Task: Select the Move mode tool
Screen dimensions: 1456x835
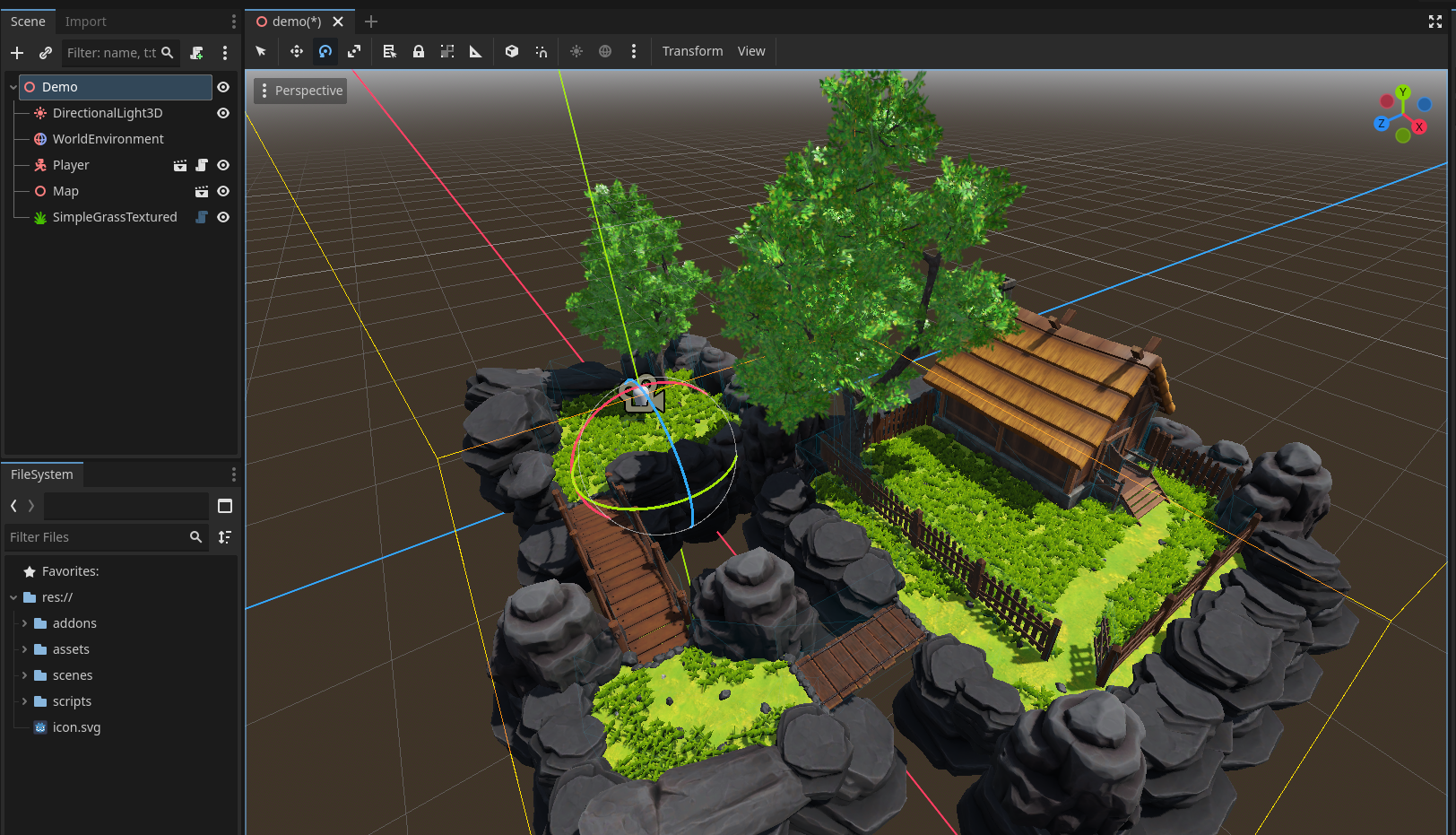Action: pos(296,51)
